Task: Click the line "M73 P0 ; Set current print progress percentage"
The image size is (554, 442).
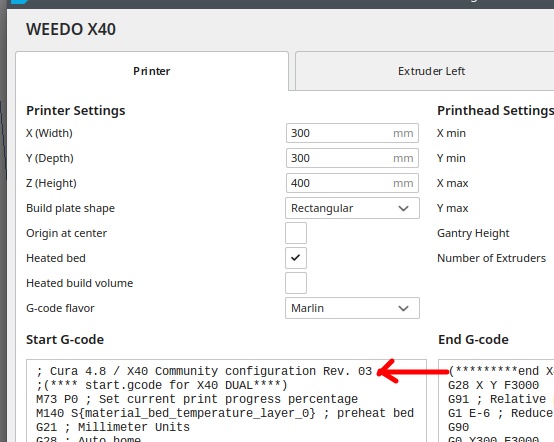Action: point(197,399)
